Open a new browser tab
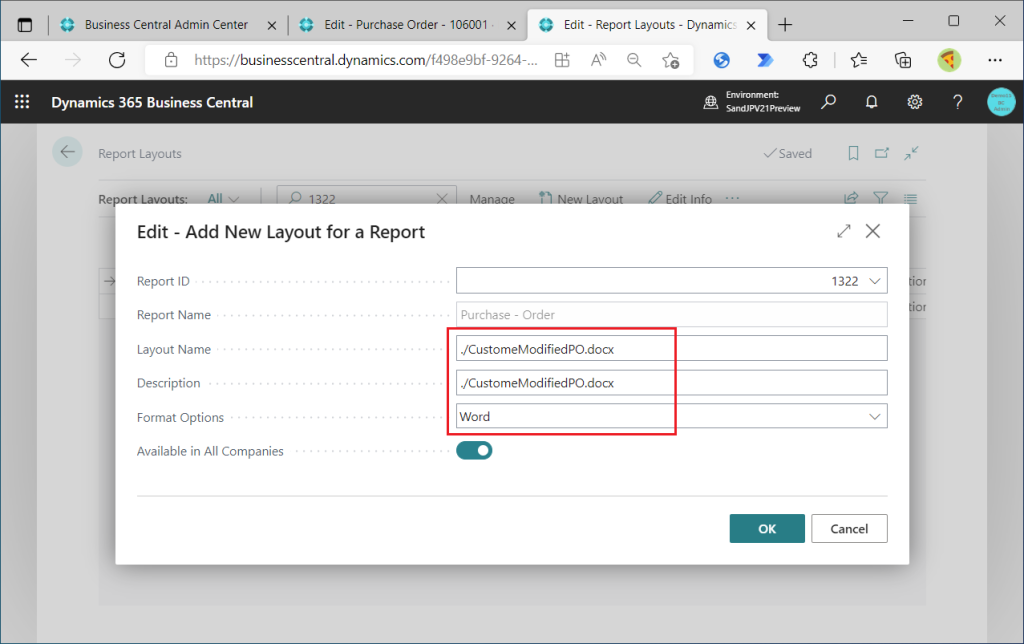The width and height of the screenshot is (1024, 644). 785,25
